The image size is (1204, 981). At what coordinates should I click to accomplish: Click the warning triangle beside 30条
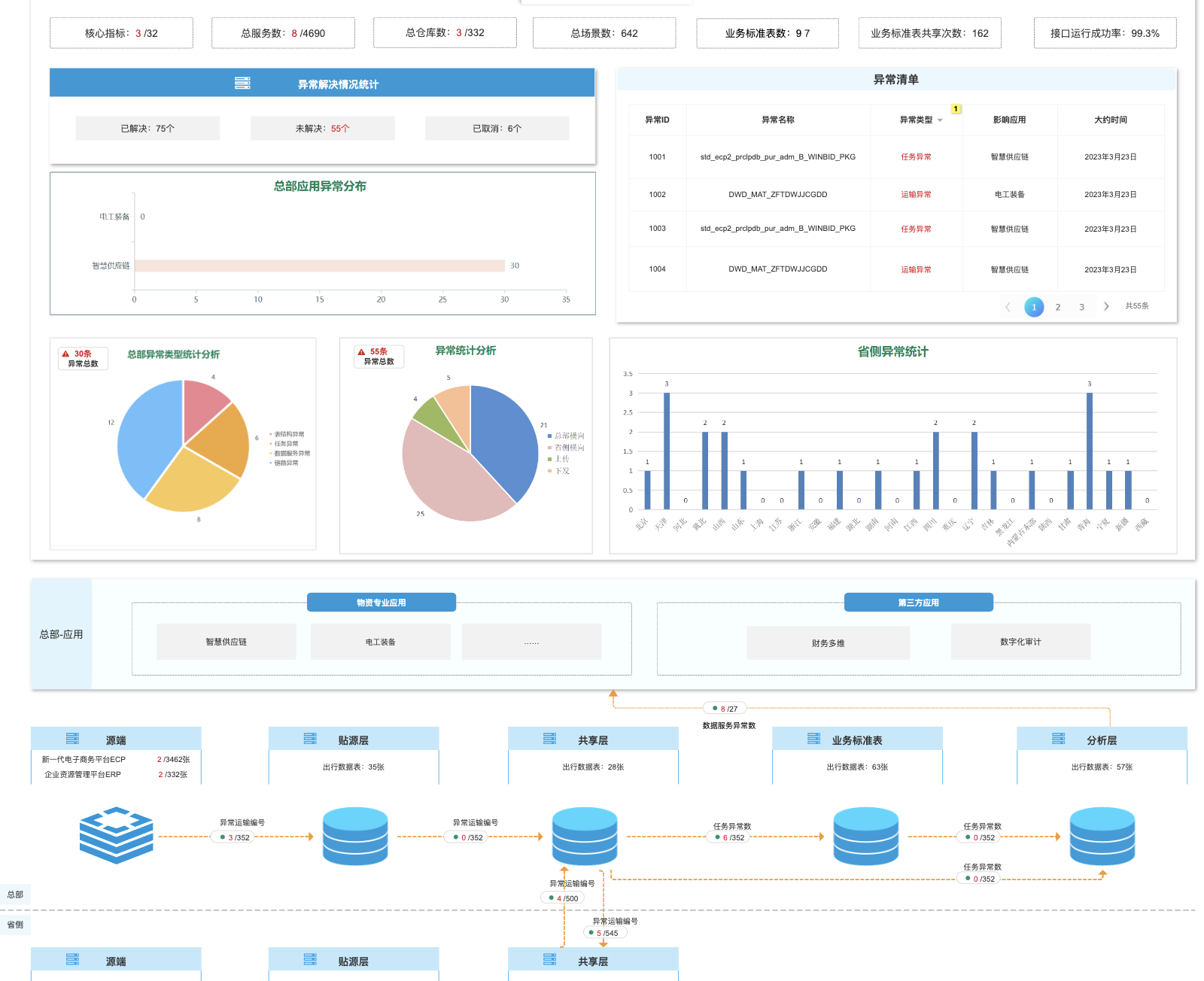click(65, 354)
